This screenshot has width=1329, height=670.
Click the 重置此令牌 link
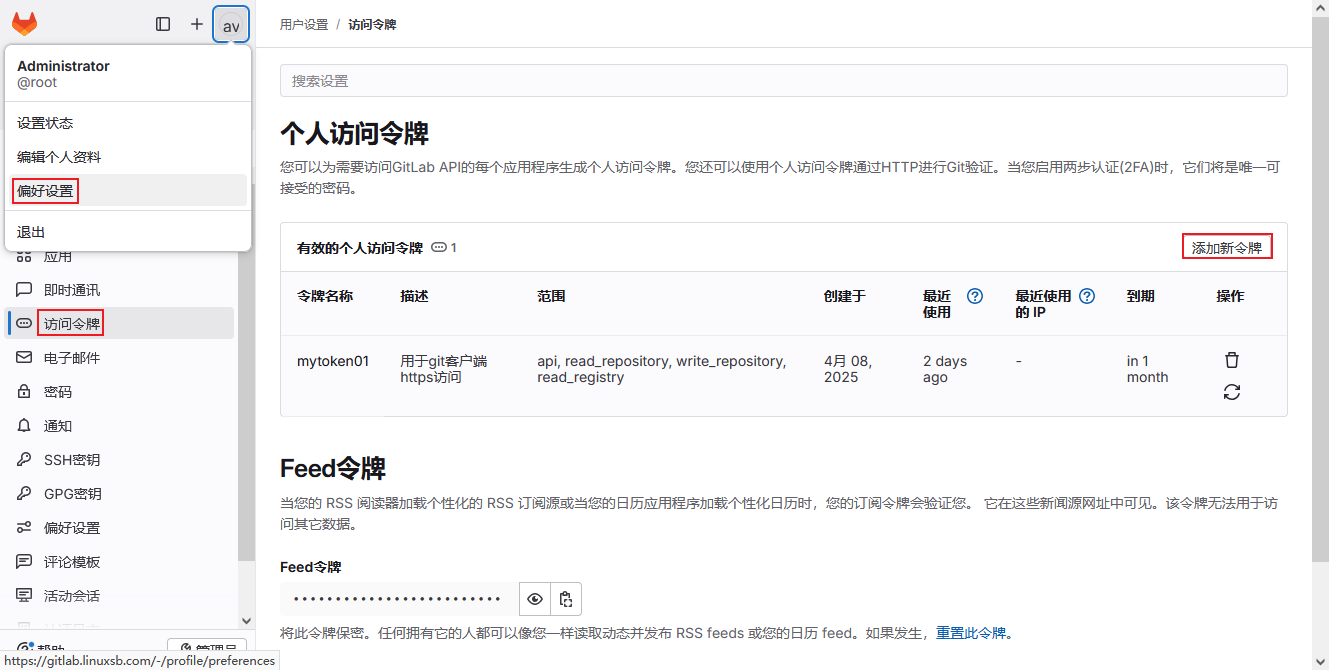click(x=970, y=633)
